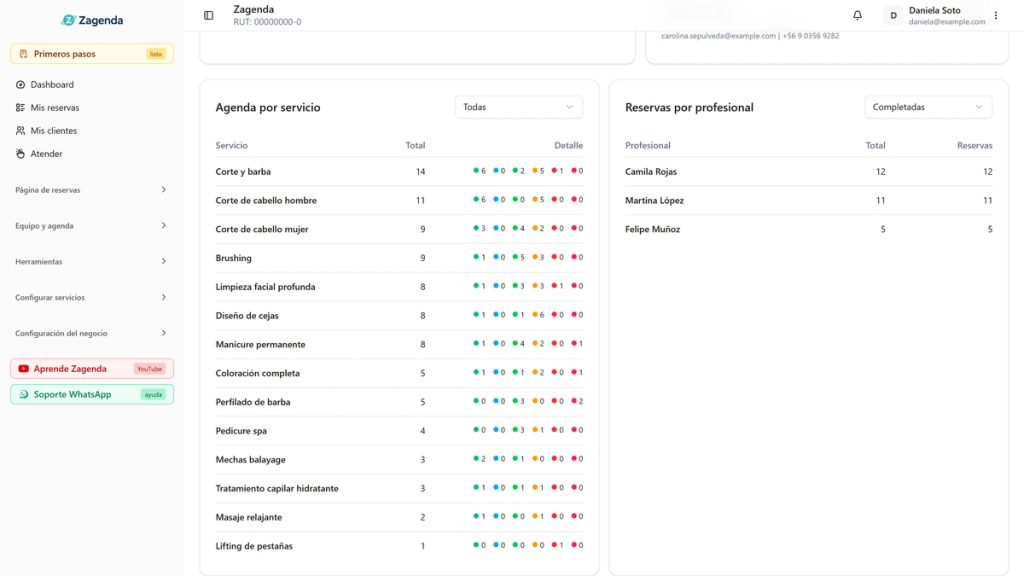Open Aprende Zagenda YouTube link
The image size is (1024, 576).
[x=92, y=368]
